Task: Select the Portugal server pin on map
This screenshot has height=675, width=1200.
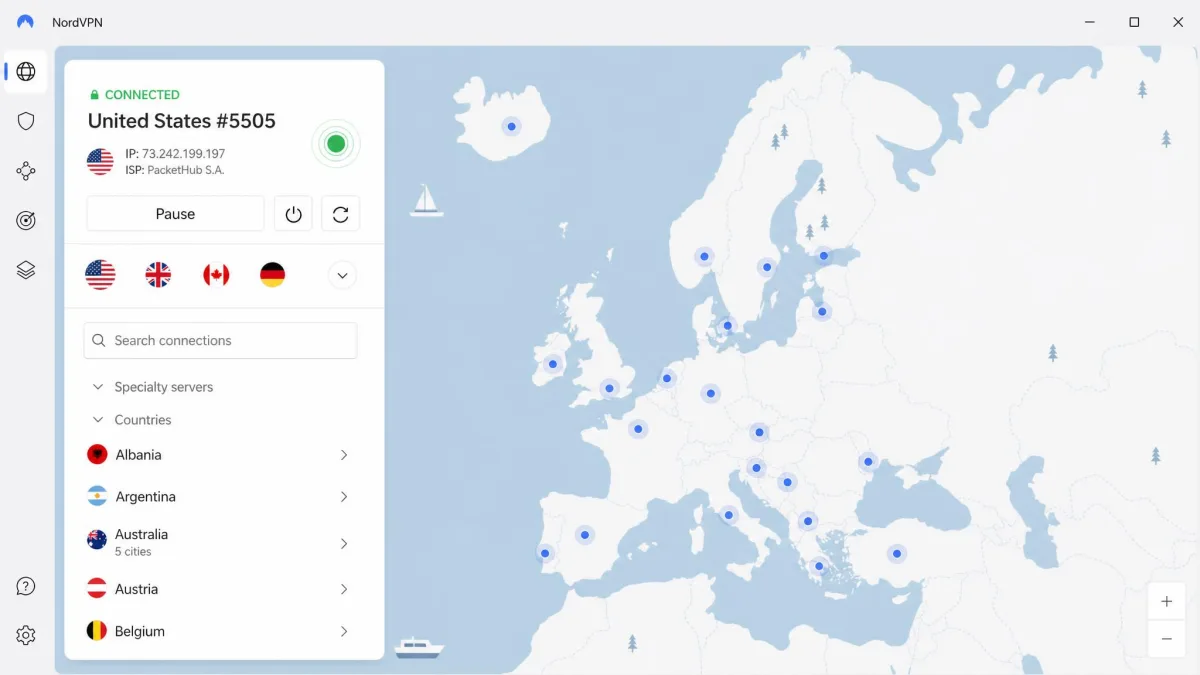Action: point(545,553)
